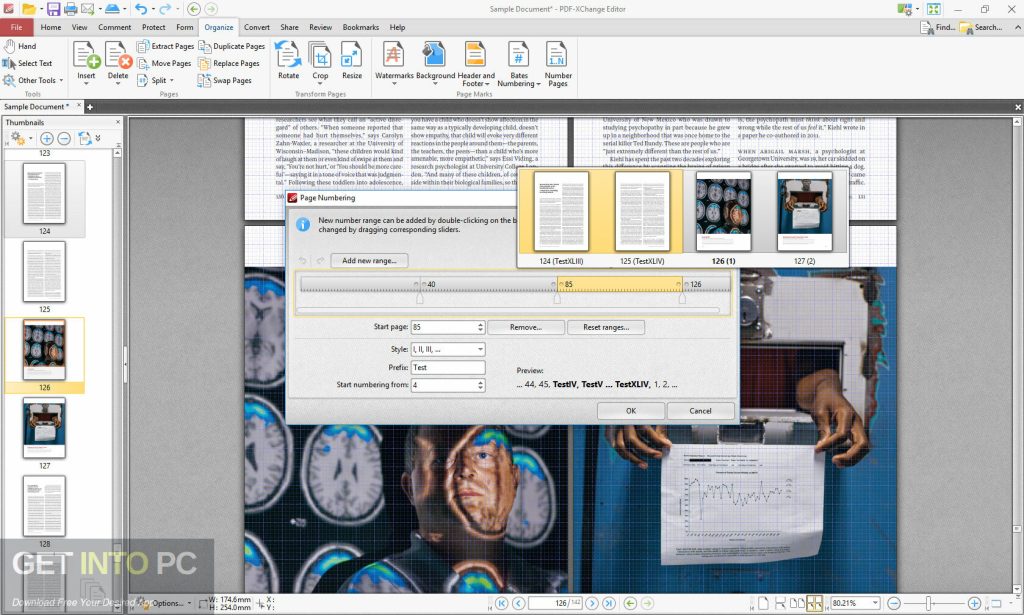Click the range slider handle at 40
The width and height of the screenshot is (1024, 615).
419,298
